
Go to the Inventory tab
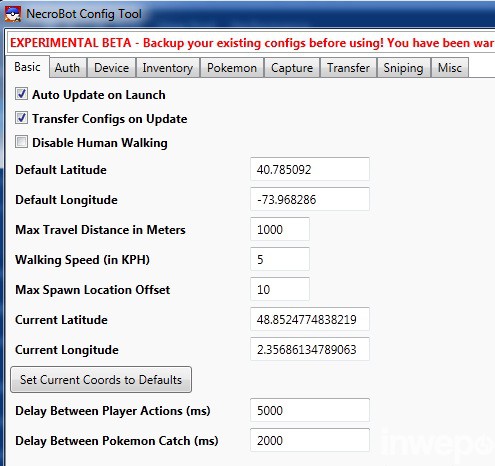coord(168,68)
